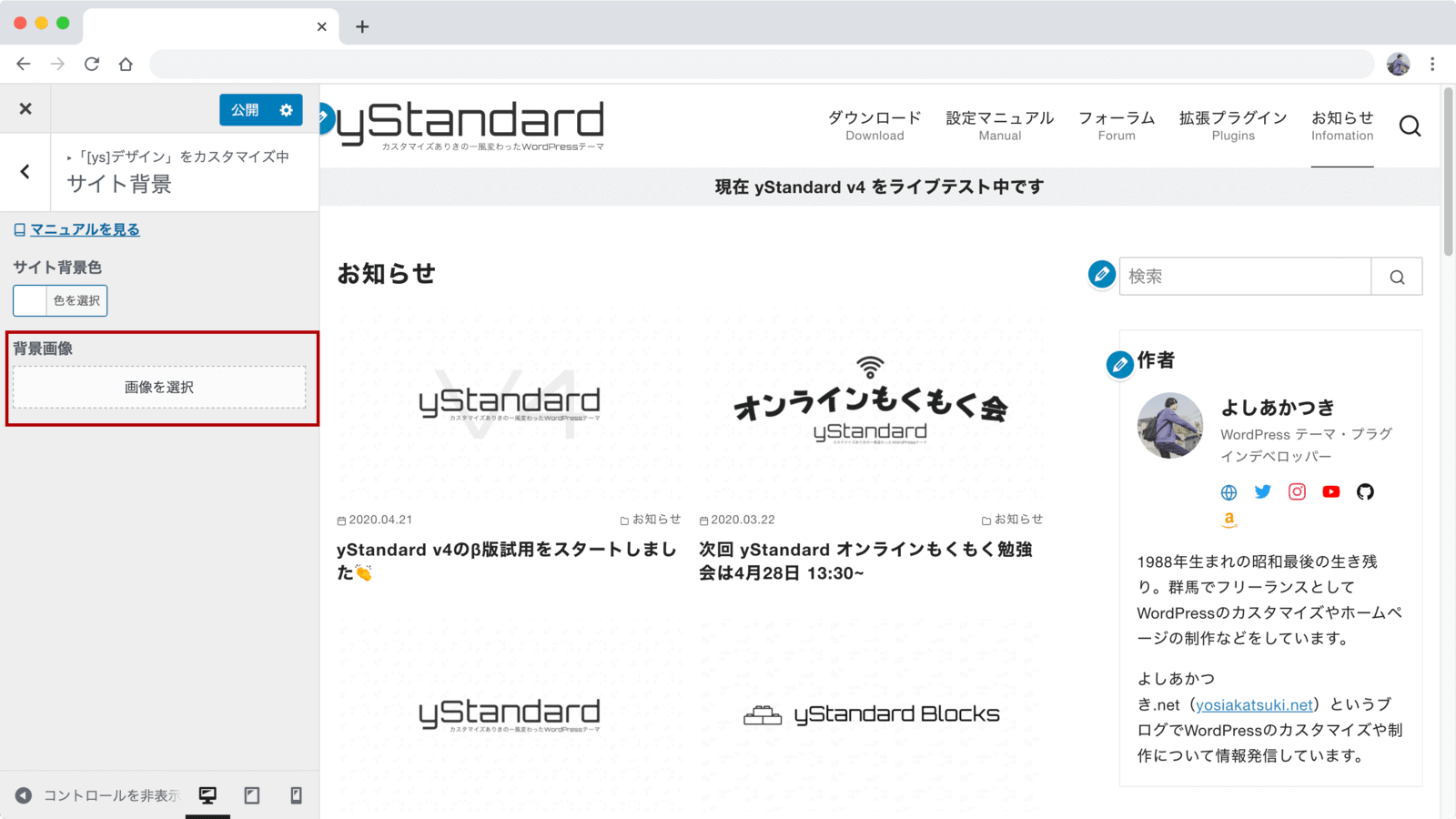Click browser forward arrow
The width and height of the screenshot is (1456, 819).
(57, 64)
